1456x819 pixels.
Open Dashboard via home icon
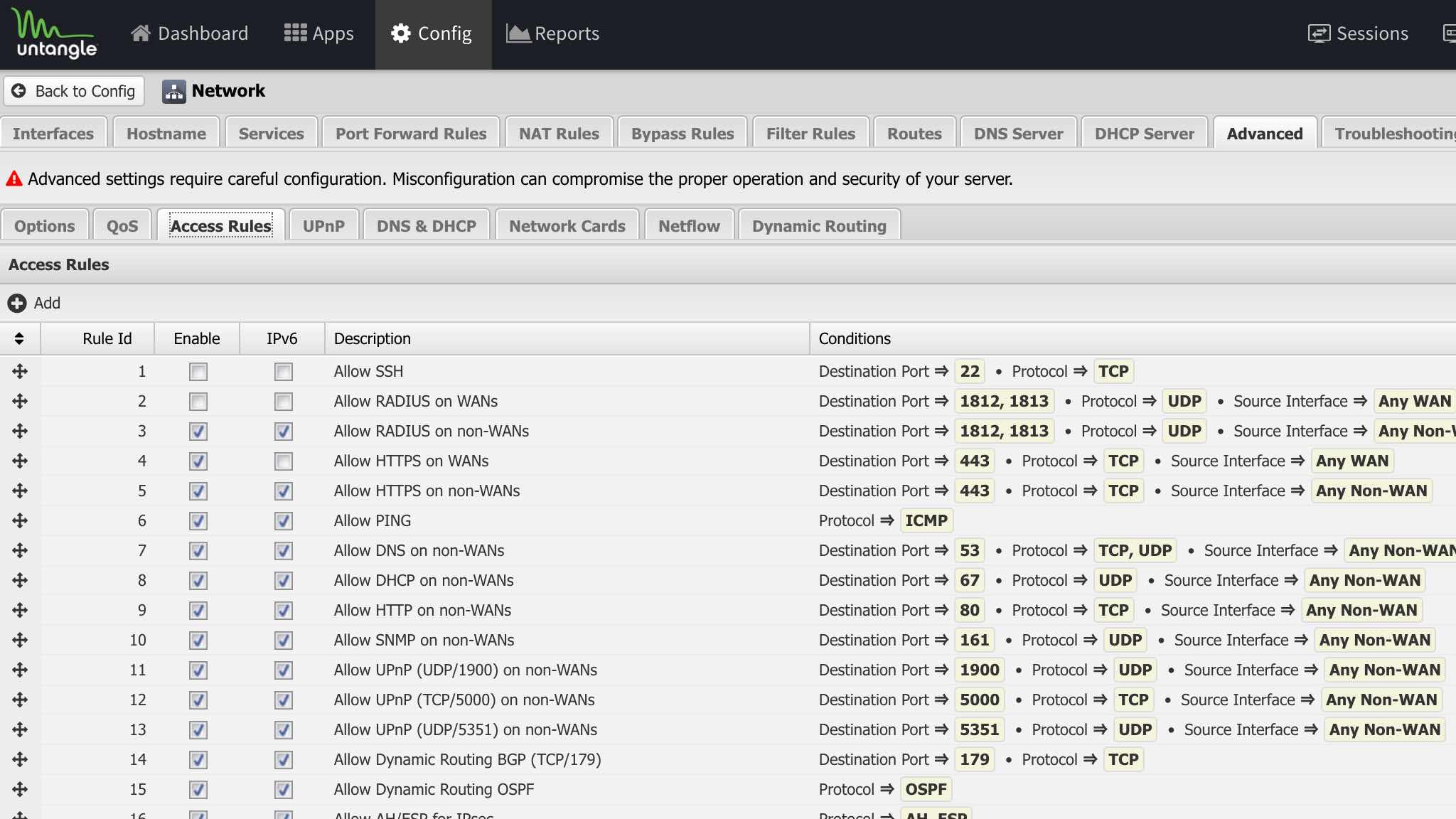tap(141, 33)
